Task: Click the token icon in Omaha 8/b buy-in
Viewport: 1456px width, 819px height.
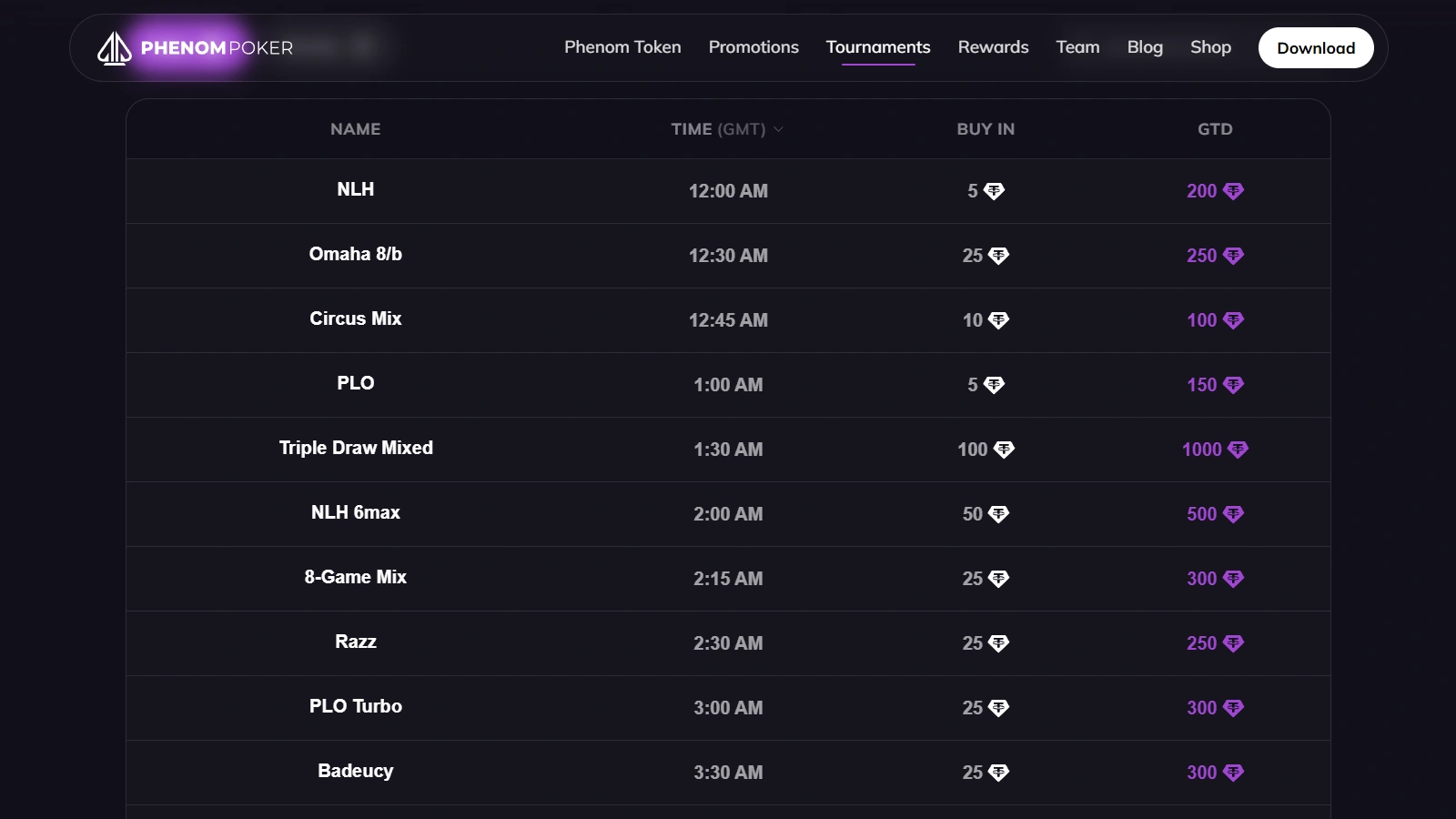Action: [998, 256]
